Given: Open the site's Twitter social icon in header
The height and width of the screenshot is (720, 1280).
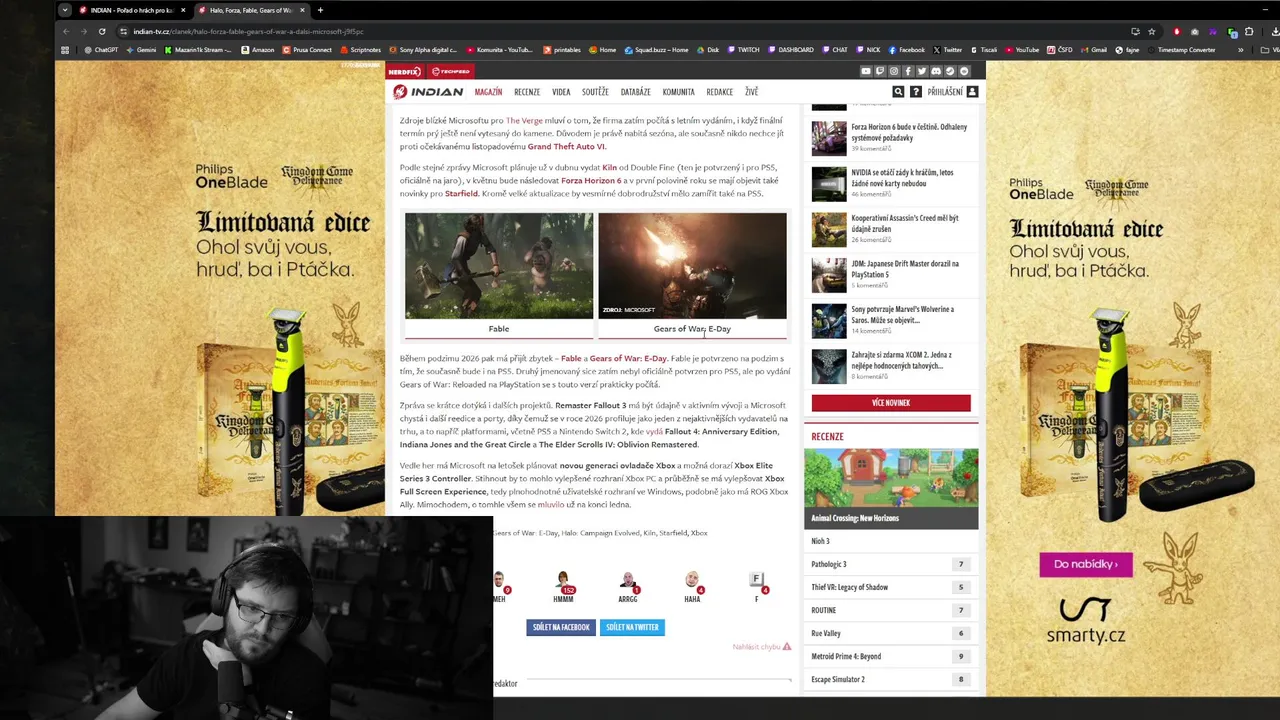Looking at the screenshot, I should click(x=922, y=71).
